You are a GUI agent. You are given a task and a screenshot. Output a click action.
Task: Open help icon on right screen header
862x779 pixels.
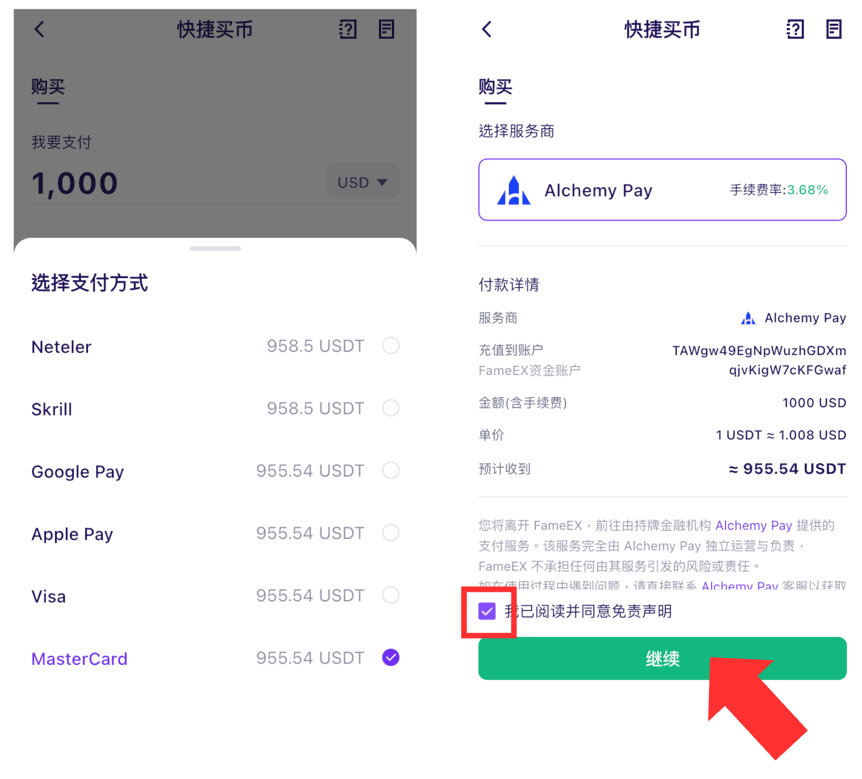tap(795, 29)
